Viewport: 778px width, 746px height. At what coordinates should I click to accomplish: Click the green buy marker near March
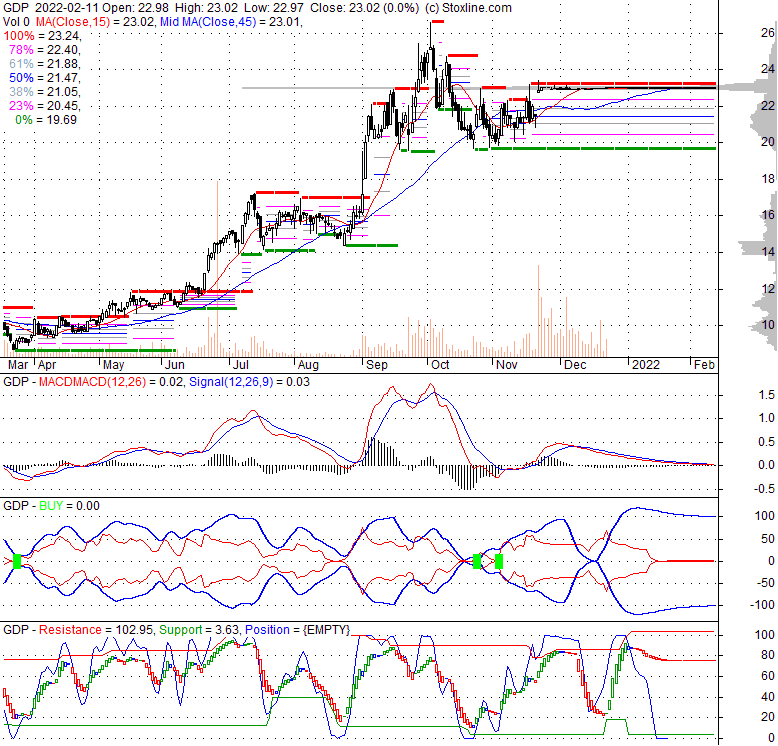(x=17, y=561)
